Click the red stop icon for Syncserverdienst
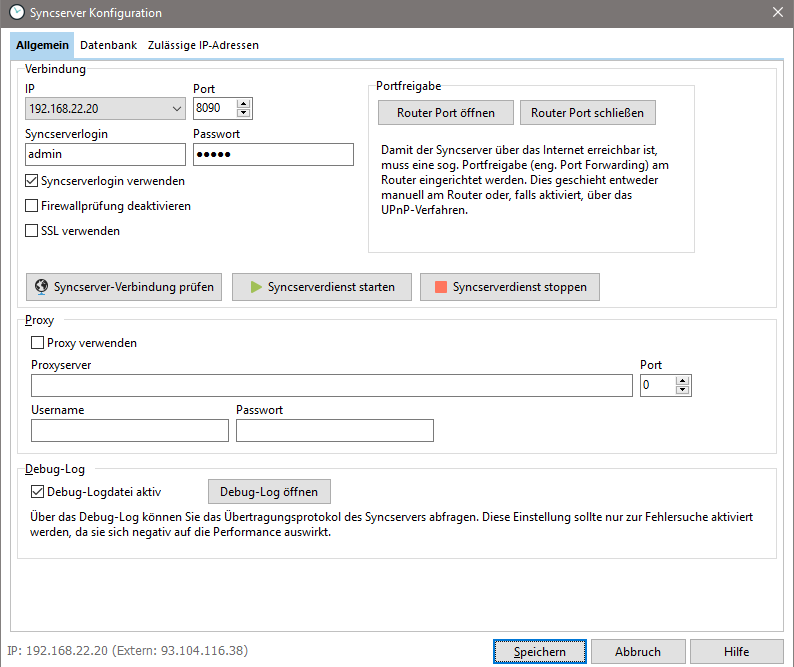 point(440,287)
